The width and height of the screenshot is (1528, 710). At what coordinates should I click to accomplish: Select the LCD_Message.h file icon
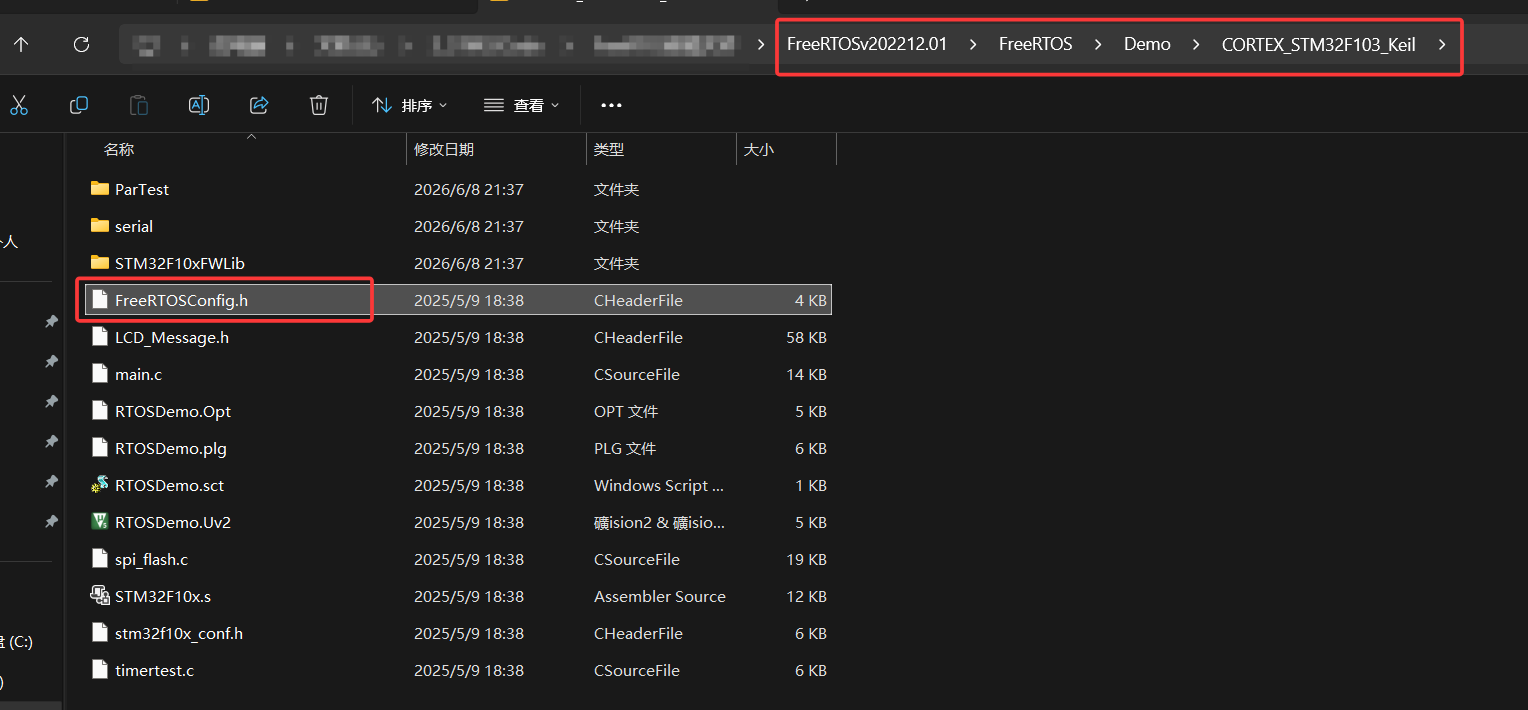tap(99, 337)
